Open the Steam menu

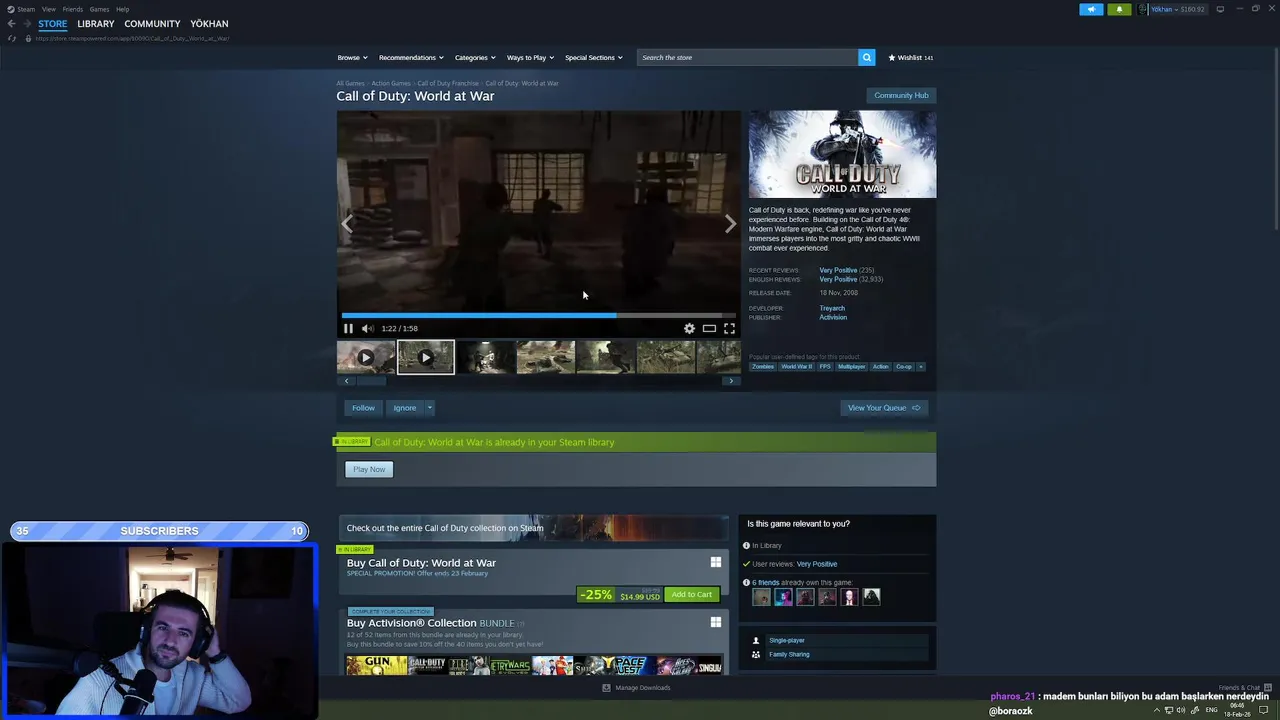pyautogui.click(x=21, y=9)
